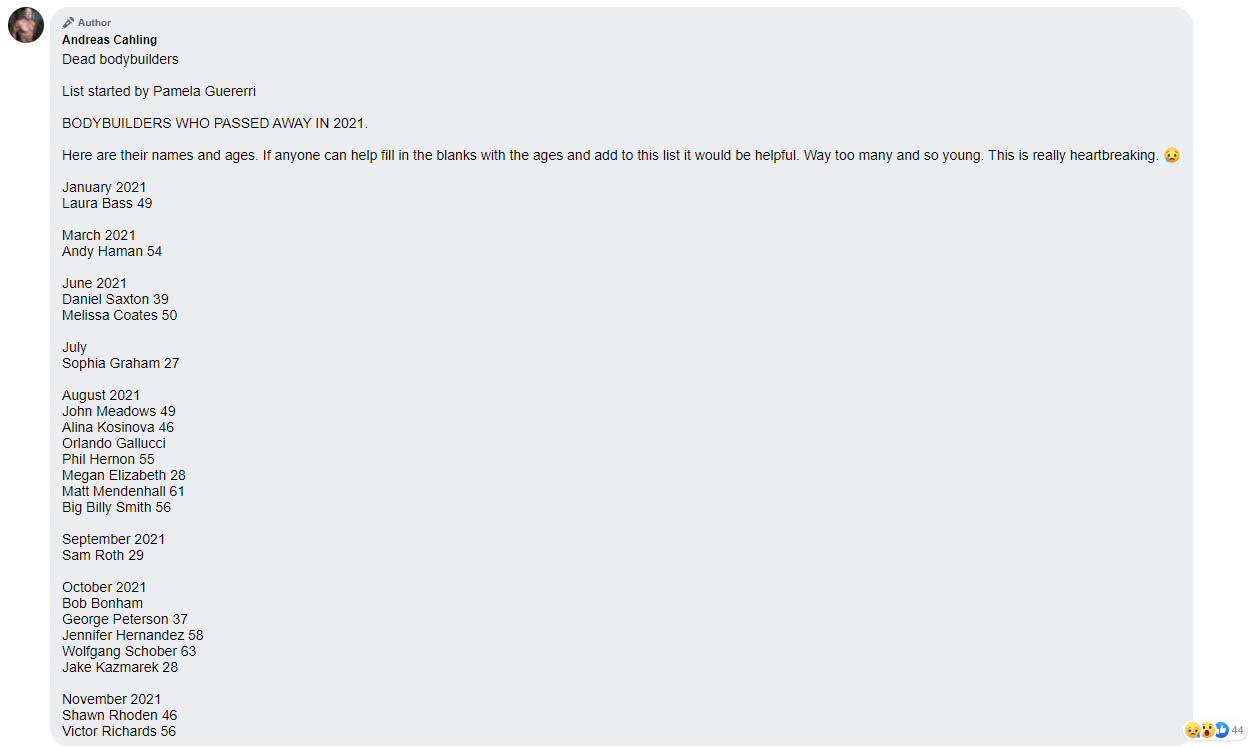Screen dimensions: 1248x748
Task: Click the crying emoji after 'heartbreaking'
Action: 1172,155
